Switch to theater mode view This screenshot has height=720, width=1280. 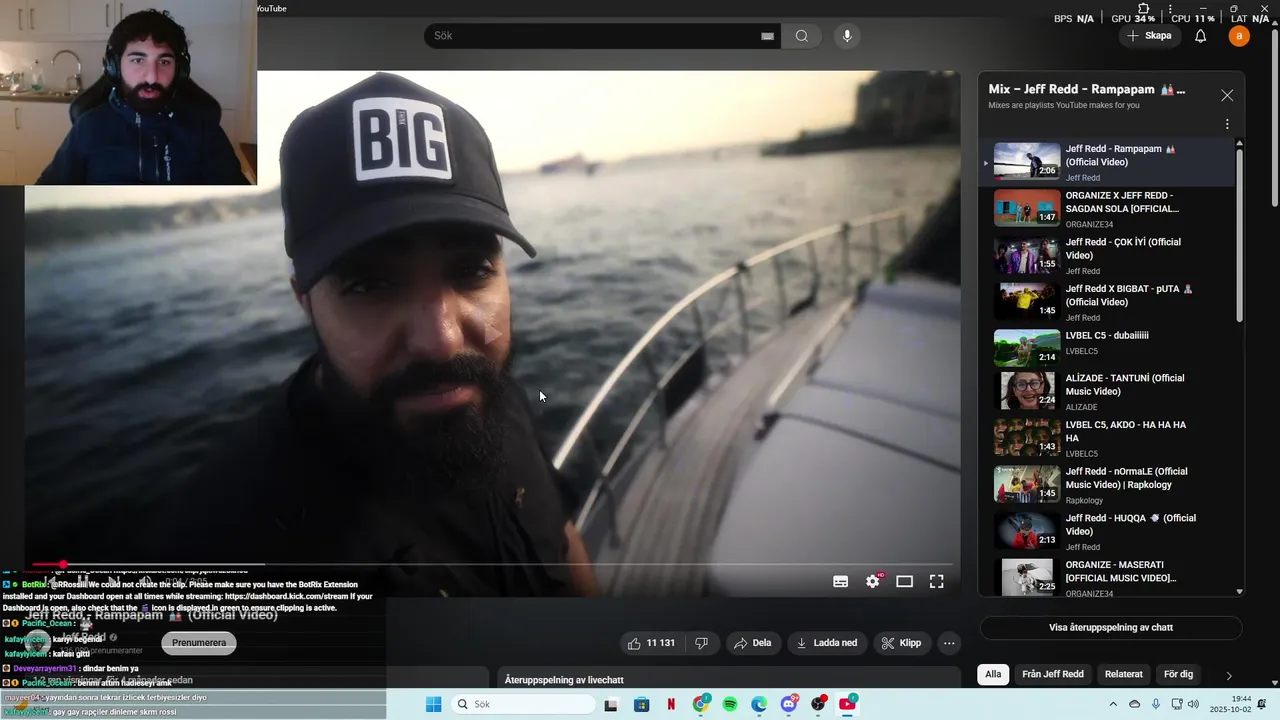coord(905,581)
